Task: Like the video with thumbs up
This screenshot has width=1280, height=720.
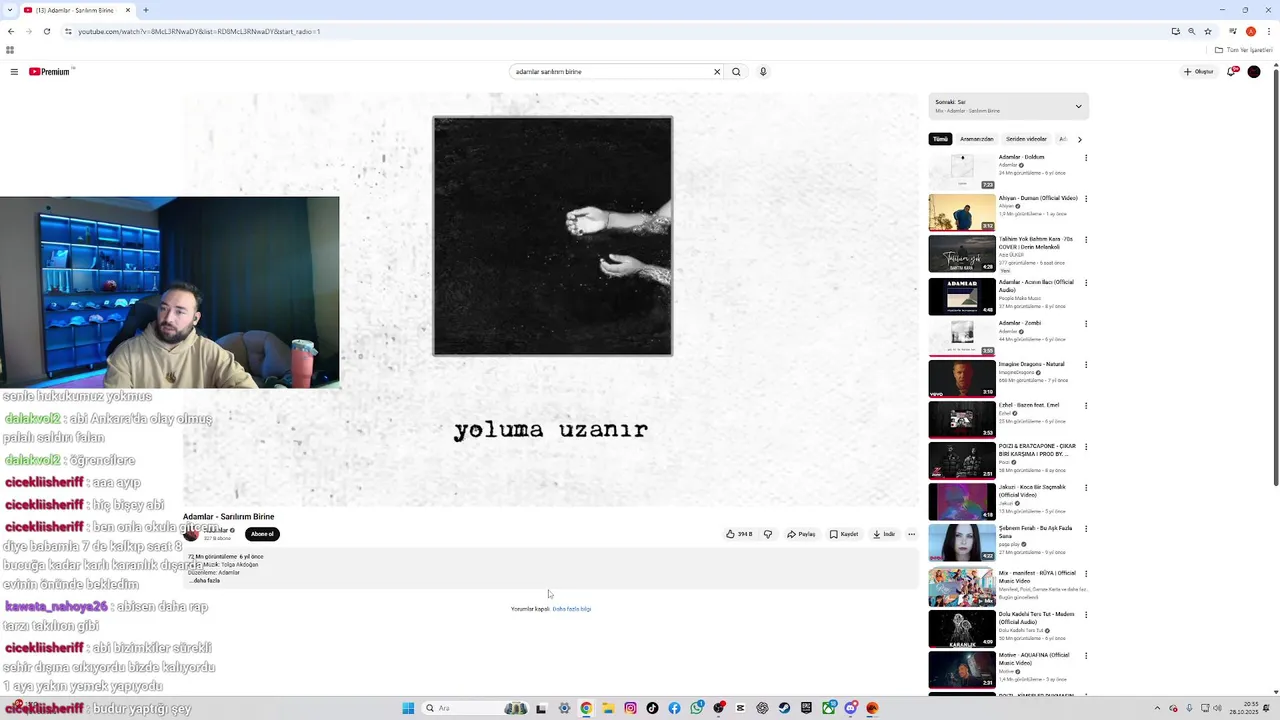Action: (739, 534)
